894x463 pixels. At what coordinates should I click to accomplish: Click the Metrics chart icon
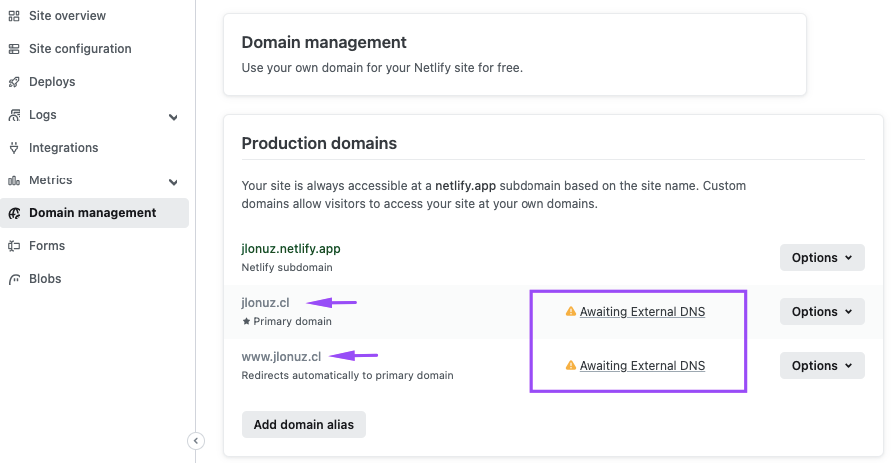click(x=14, y=181)
